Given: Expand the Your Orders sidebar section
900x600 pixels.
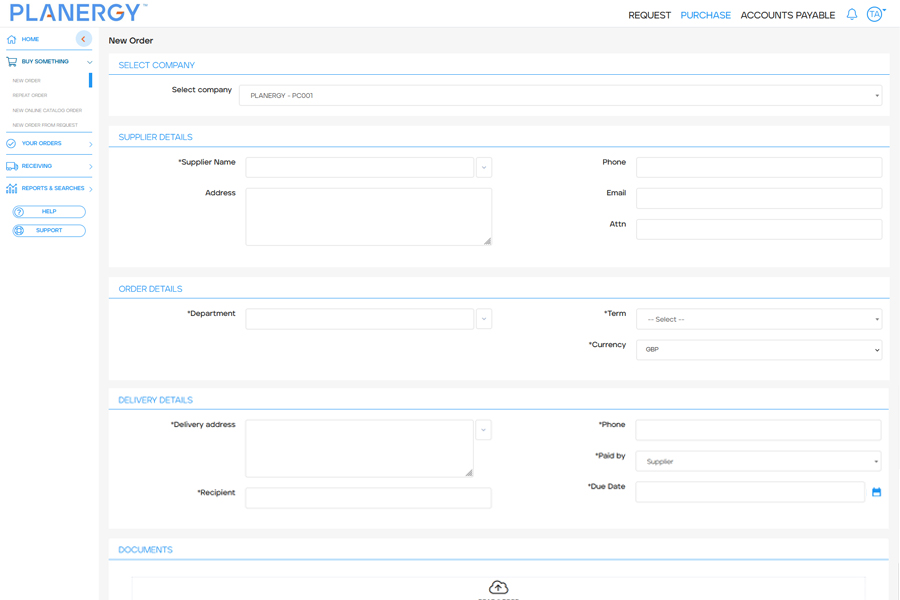Looking at the screenshot, I should (x=90, y=144).
